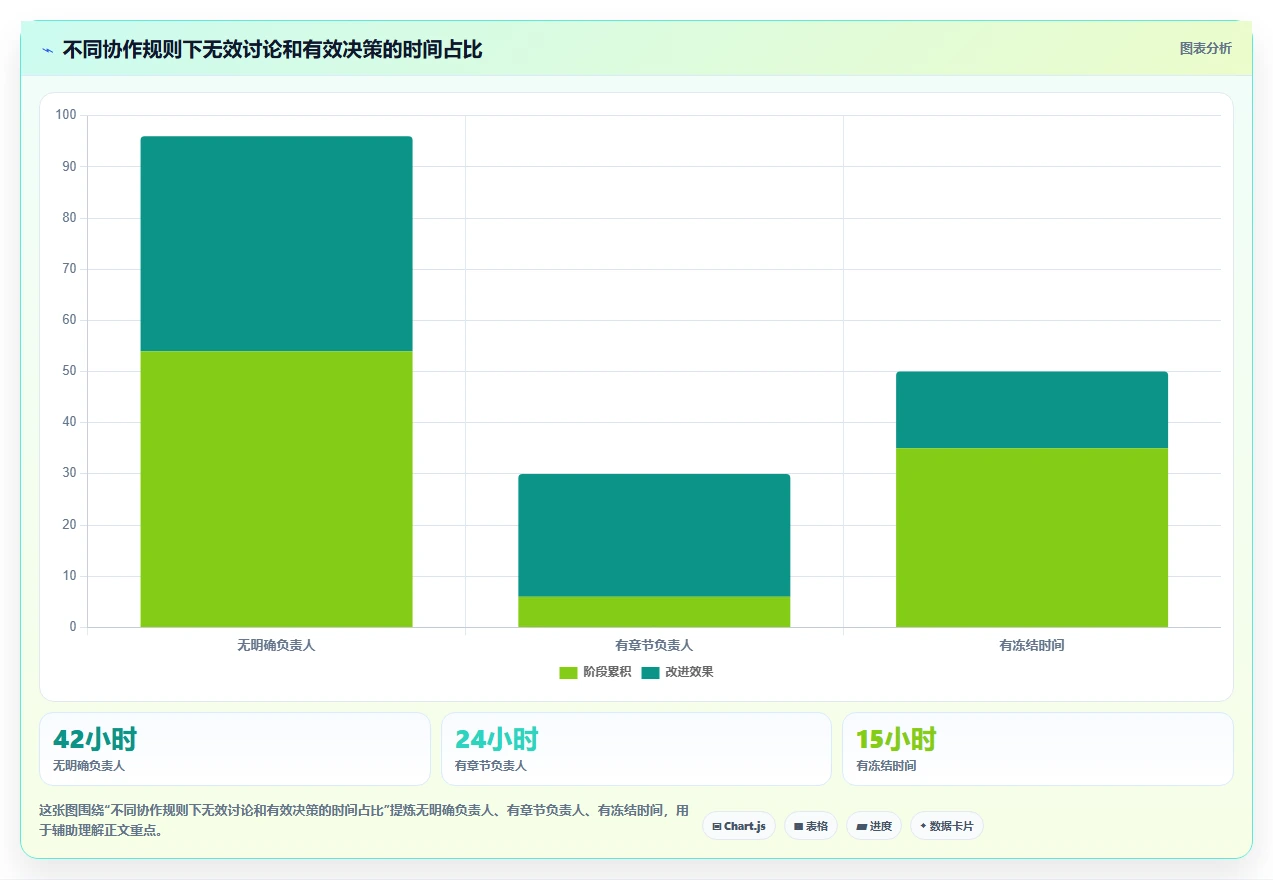
Task: Click the 图表分析 label in header
Action: pyautogui.click(x=1205, y=48)
